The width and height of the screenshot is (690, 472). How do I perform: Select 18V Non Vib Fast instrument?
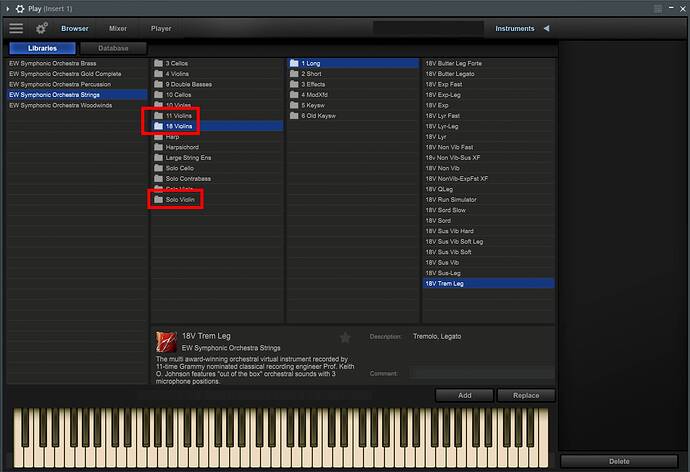point(488,147)
